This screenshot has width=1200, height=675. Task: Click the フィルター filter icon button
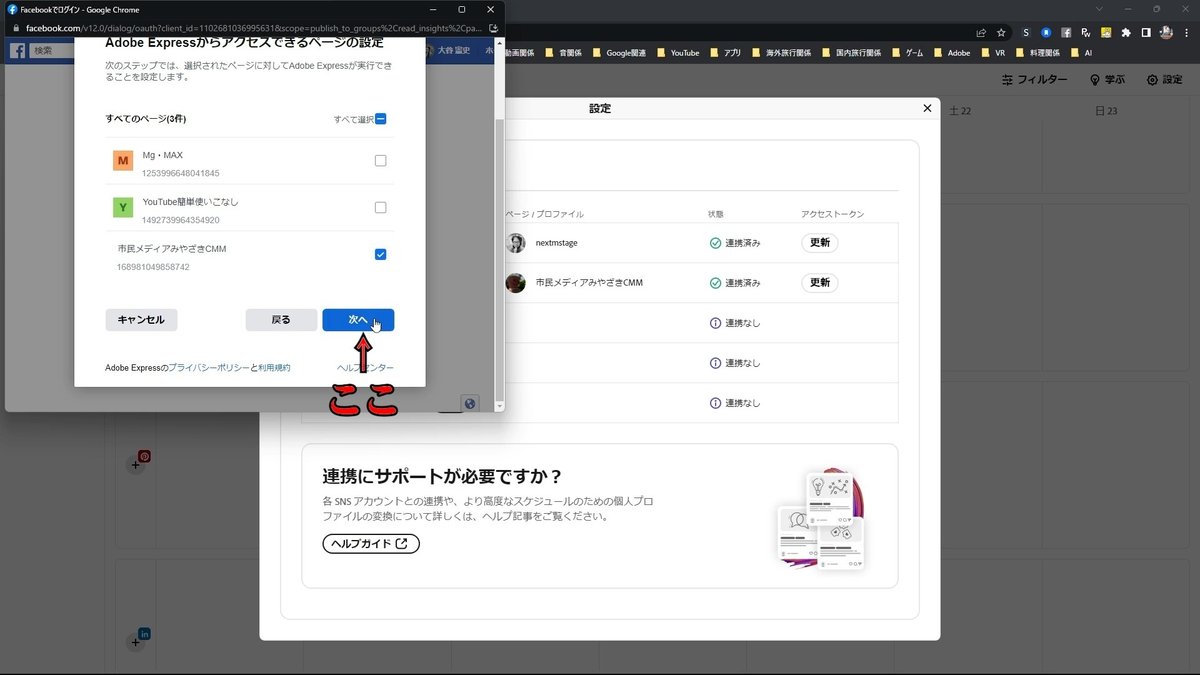coord(1035,80)
